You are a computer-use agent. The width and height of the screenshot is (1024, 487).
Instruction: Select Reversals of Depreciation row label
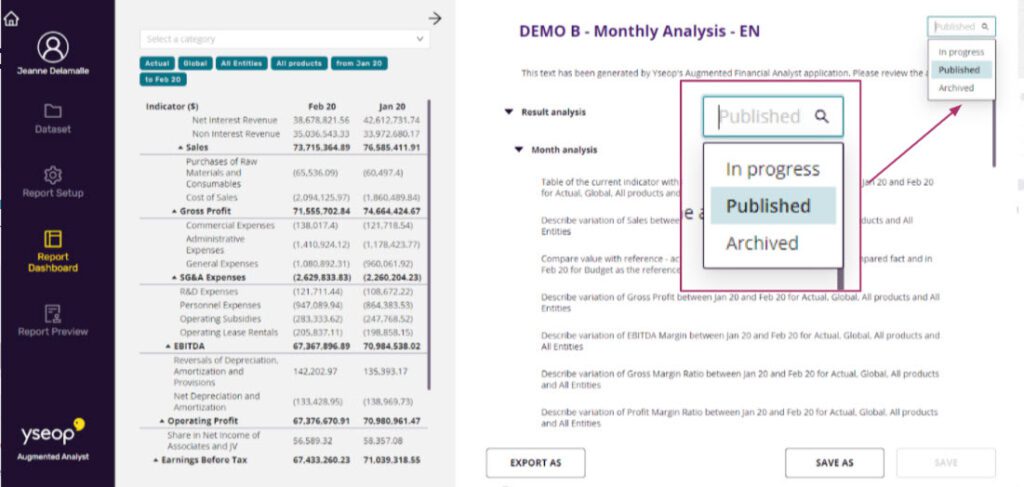tap(225, 371)
